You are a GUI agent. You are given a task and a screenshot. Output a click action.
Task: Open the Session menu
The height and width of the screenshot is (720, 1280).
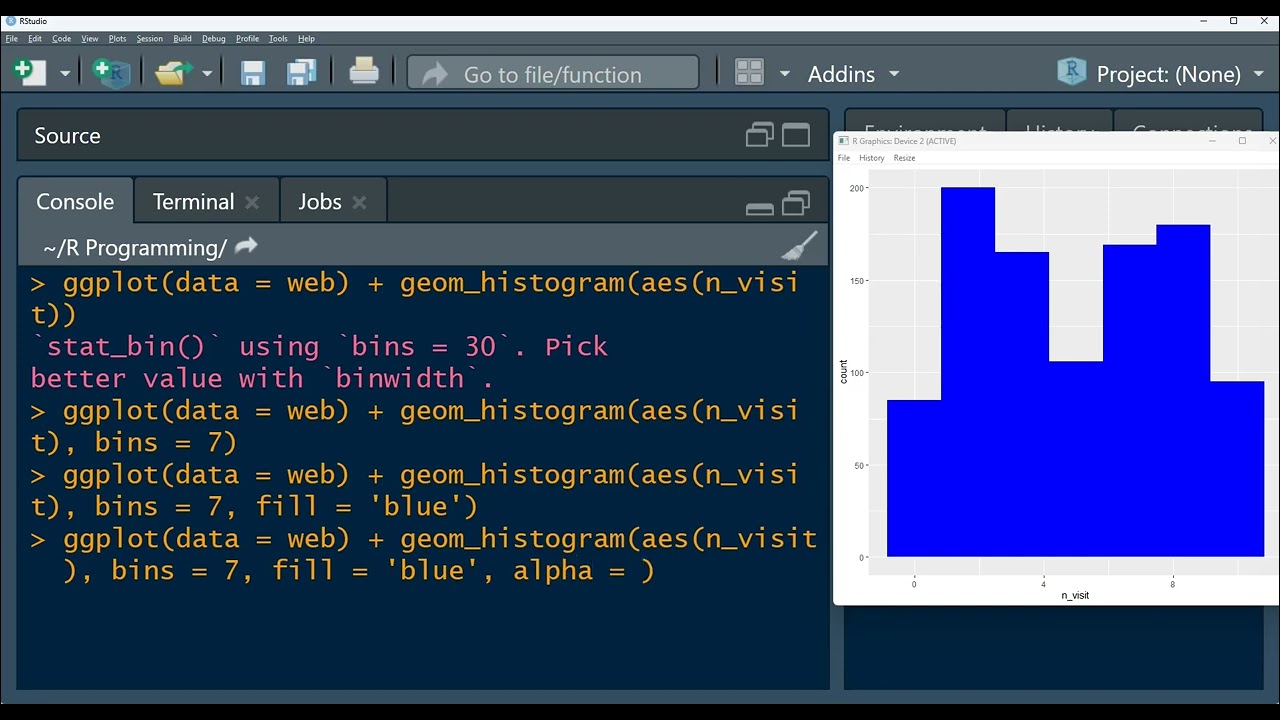(150, 39)
